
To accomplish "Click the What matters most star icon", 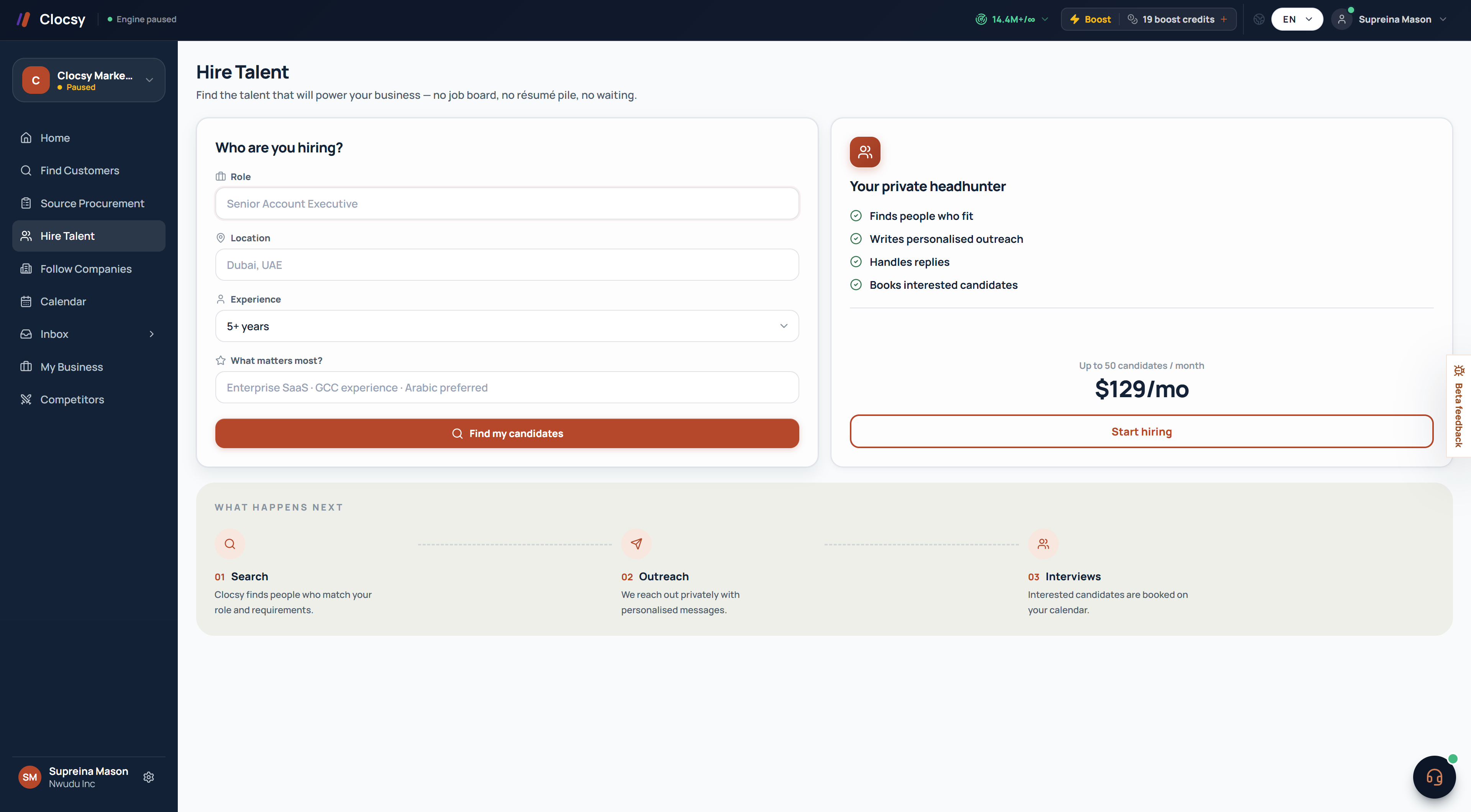I will tap(220, 361).
